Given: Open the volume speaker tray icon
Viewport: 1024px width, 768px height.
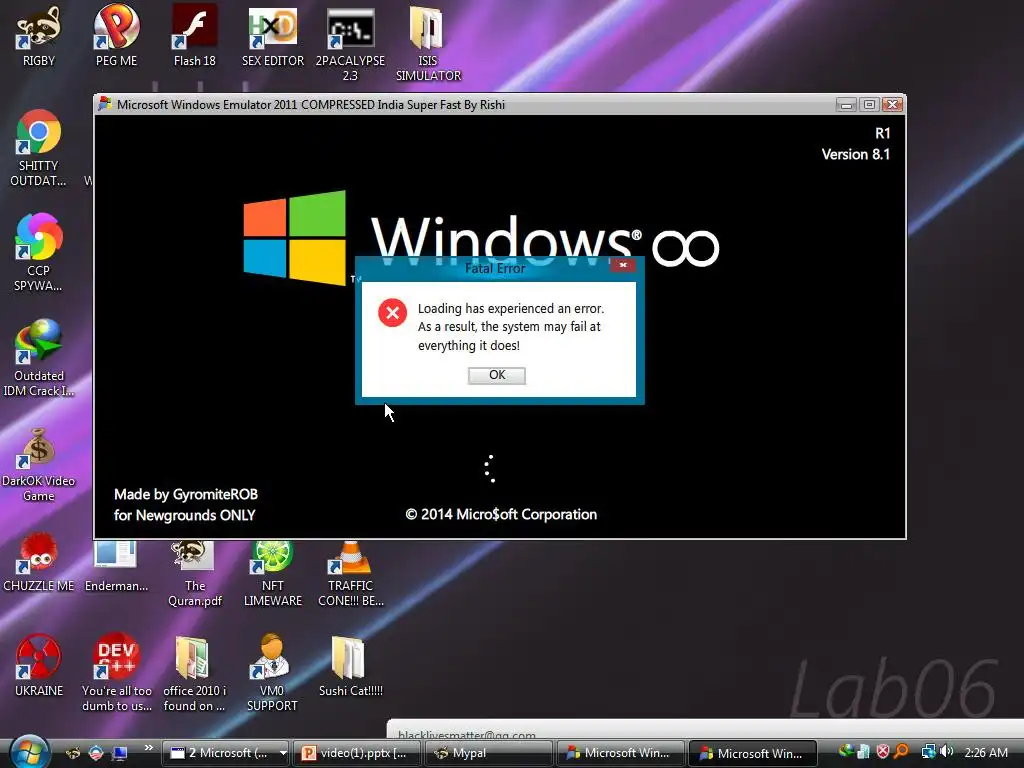Looking at the screenshot, I should (x=946, y=752).
